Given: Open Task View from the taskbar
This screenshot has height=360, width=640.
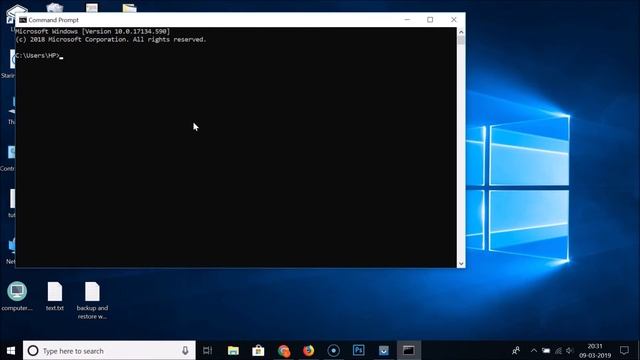Looking at the screenshot, I should coord(207,351).
